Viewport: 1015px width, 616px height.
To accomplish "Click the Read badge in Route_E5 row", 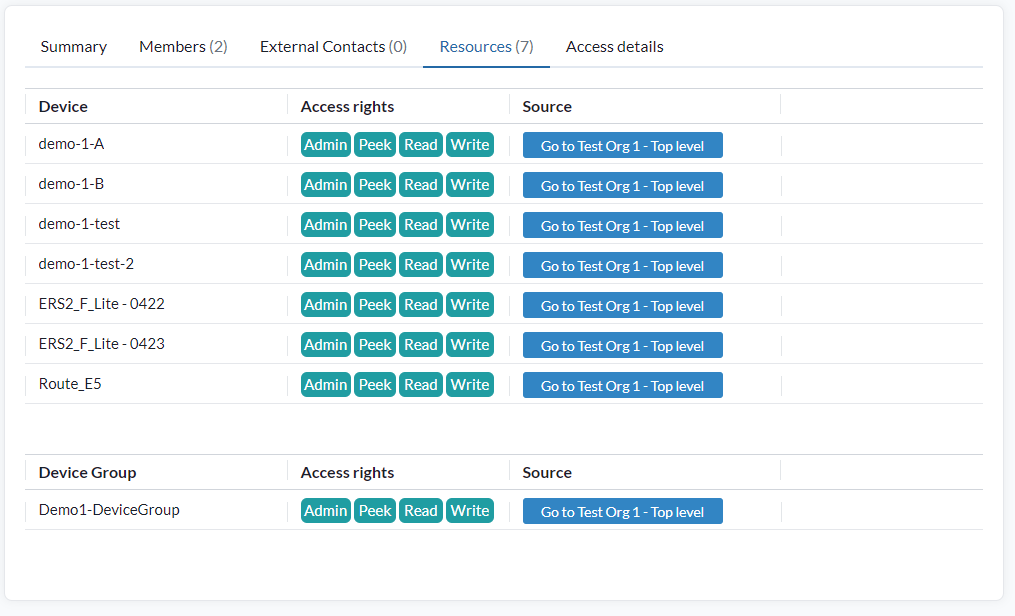I will pyautogui.click(x=421, y=385).
